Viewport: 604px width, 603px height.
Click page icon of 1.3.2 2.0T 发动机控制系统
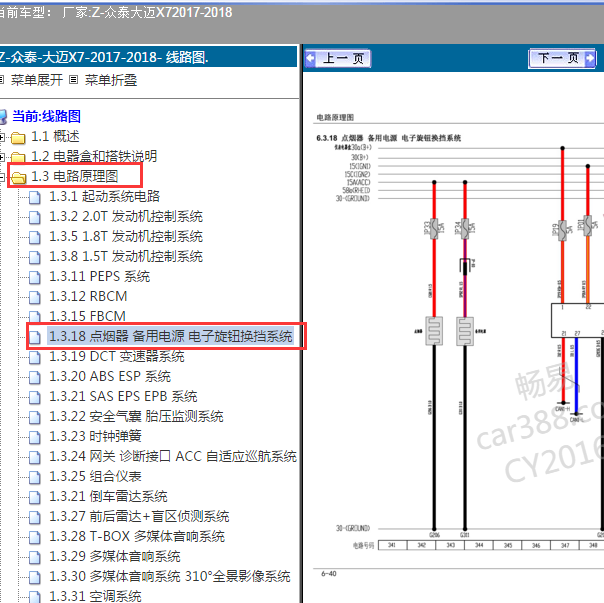click(x=35, y=217)
